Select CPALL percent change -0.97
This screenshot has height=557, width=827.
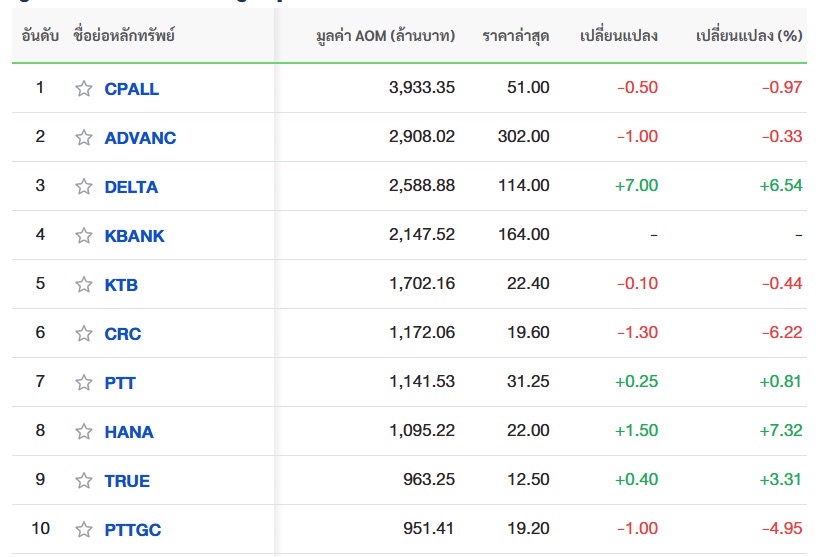(782, 88)
